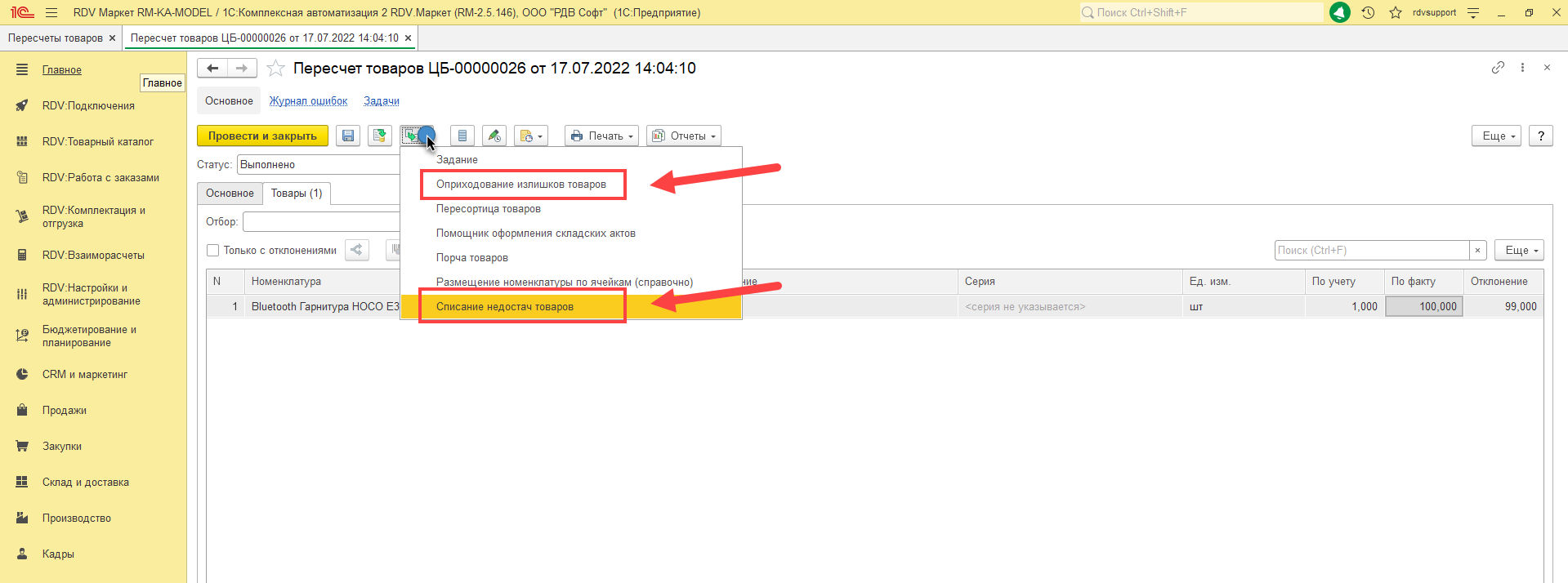Open the Еще menu above goods table

click(x=1520, y=250)
